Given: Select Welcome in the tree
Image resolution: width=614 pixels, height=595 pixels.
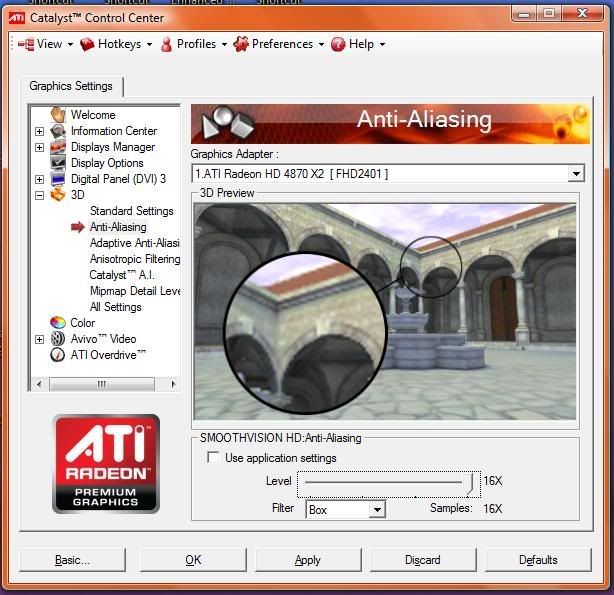Looking at the screenshot, I should point(93,115).
